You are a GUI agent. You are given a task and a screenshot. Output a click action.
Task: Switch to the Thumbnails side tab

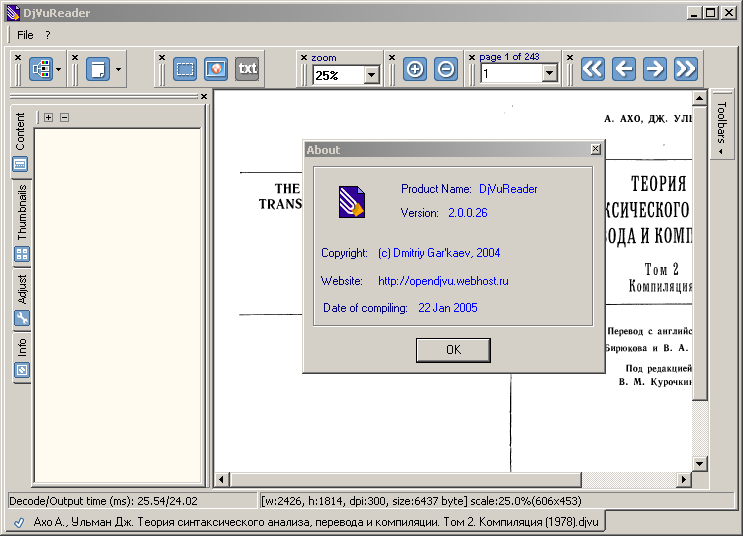(x=22, y=223)
